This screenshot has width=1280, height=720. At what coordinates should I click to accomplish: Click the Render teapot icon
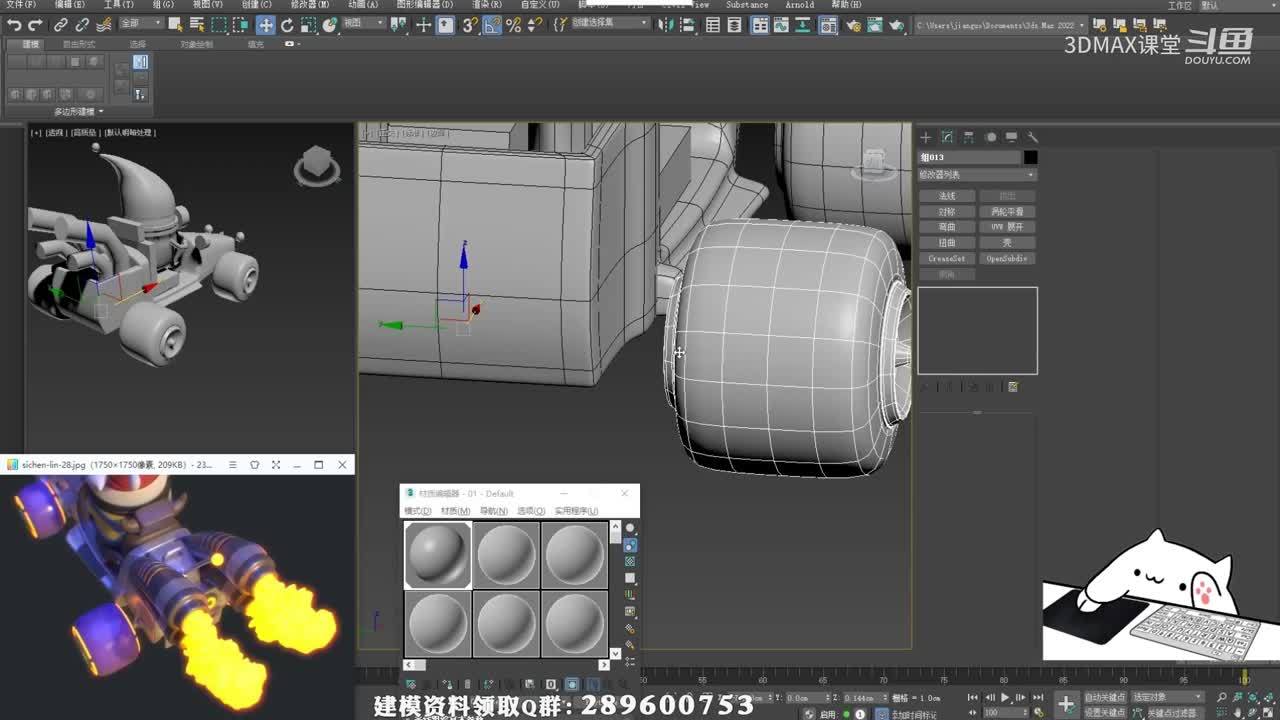(x=896, y=25)
